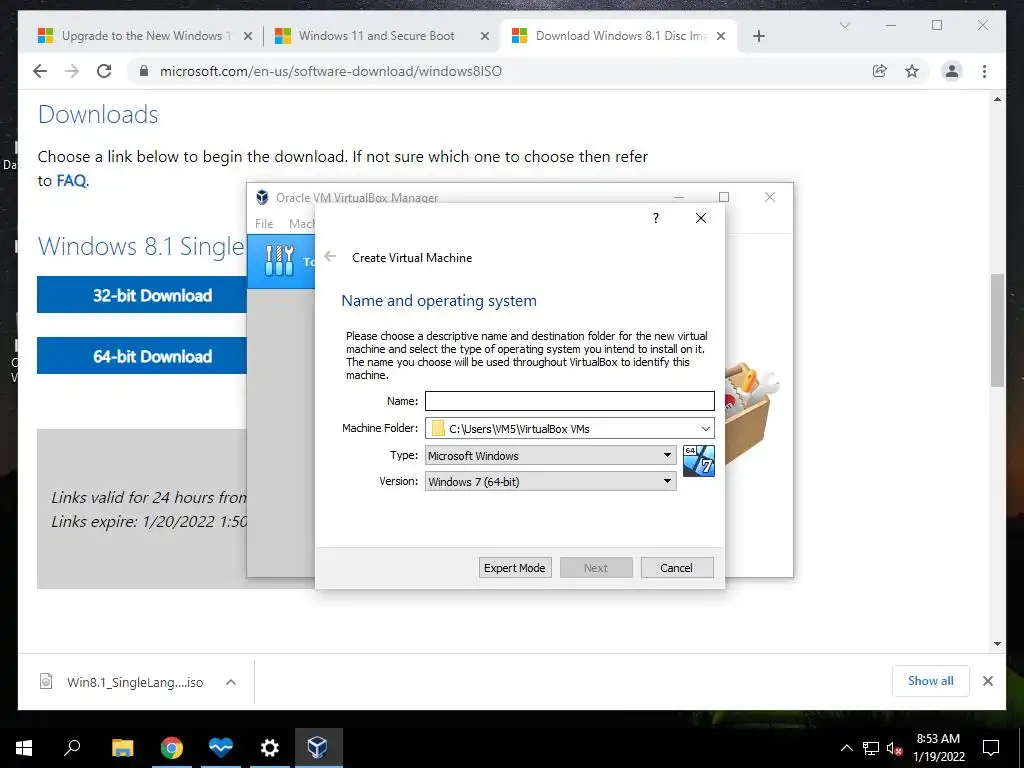Click the padlock site info icon
The height and width of the screenshot is (768, 1024).
pyautogui.click(x=144, y=71)
